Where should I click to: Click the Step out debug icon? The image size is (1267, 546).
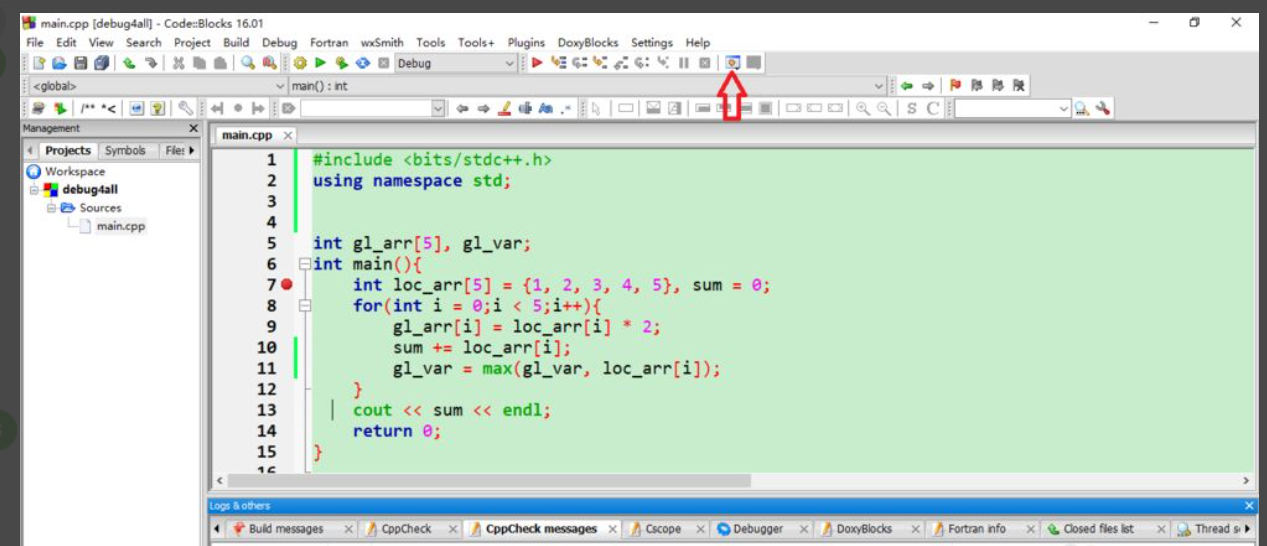click(621, 63)
